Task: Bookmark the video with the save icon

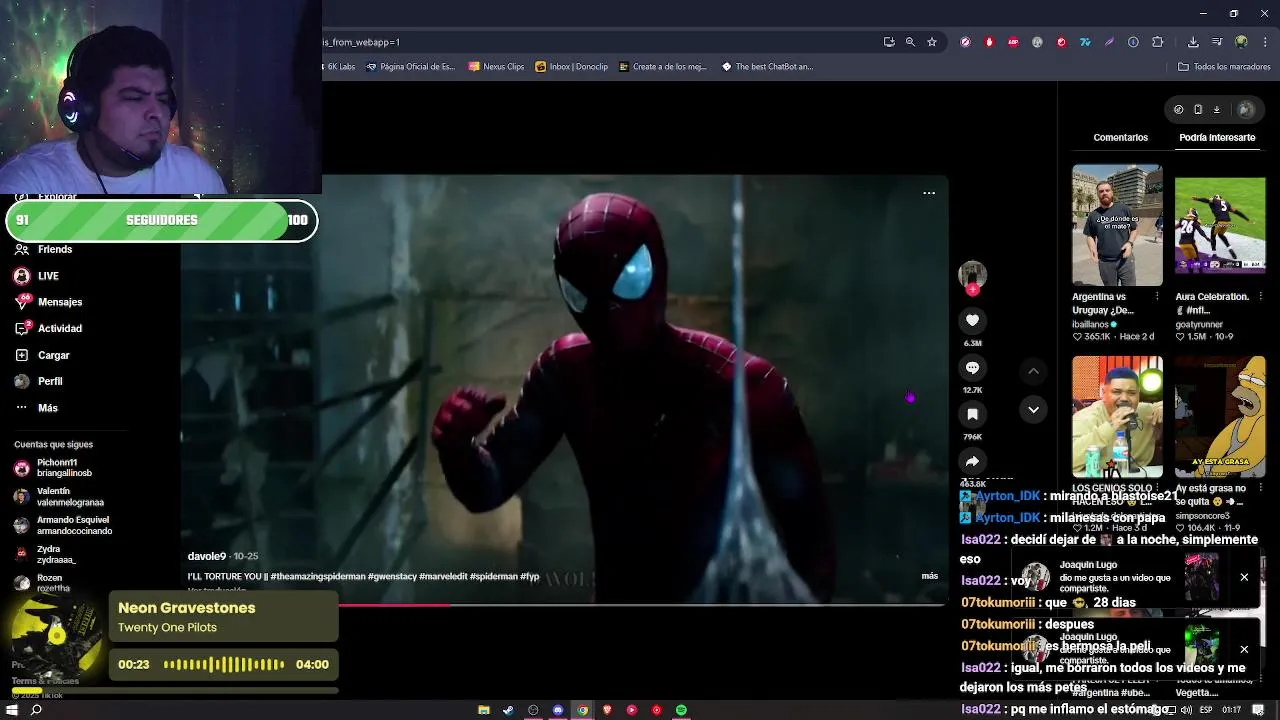Action: (972, 414)
